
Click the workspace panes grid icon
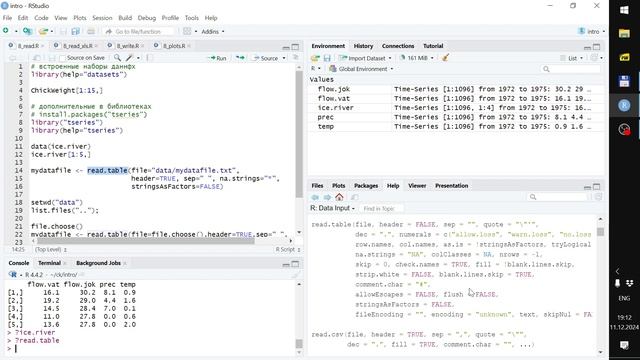[x=187, y=31]
